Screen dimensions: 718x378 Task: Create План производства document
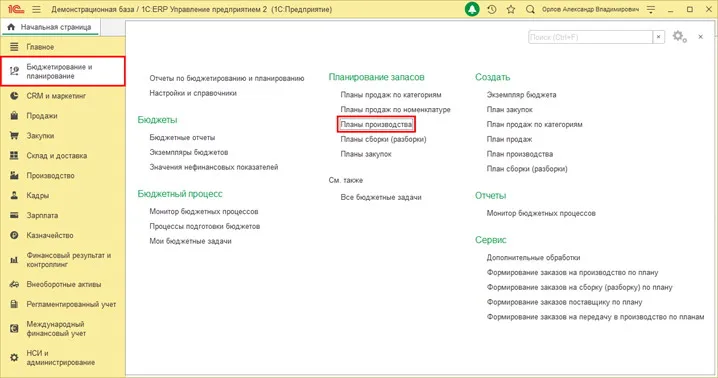click(520, 154)
